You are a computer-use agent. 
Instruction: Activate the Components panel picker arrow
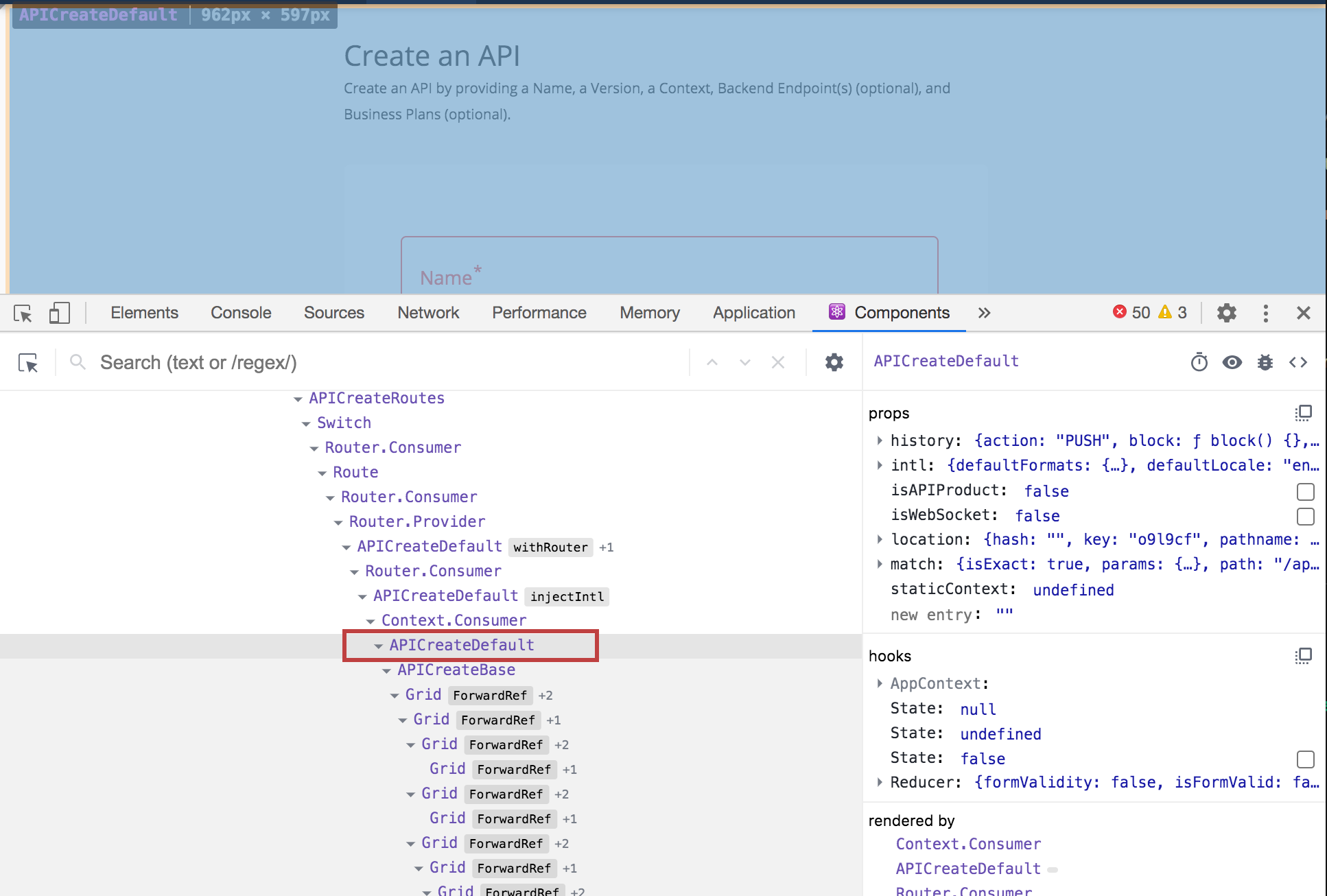27,362
